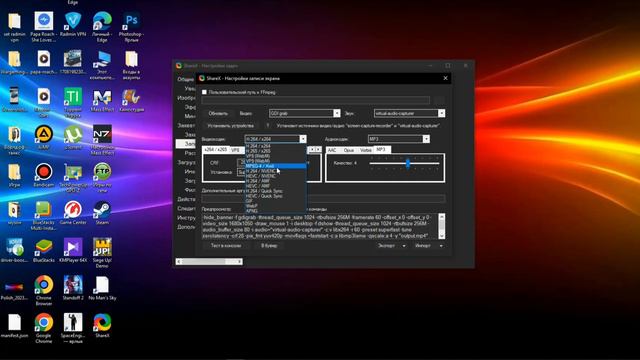Choose H.264 / NVENC in codec list

click(x=276, y=171)
